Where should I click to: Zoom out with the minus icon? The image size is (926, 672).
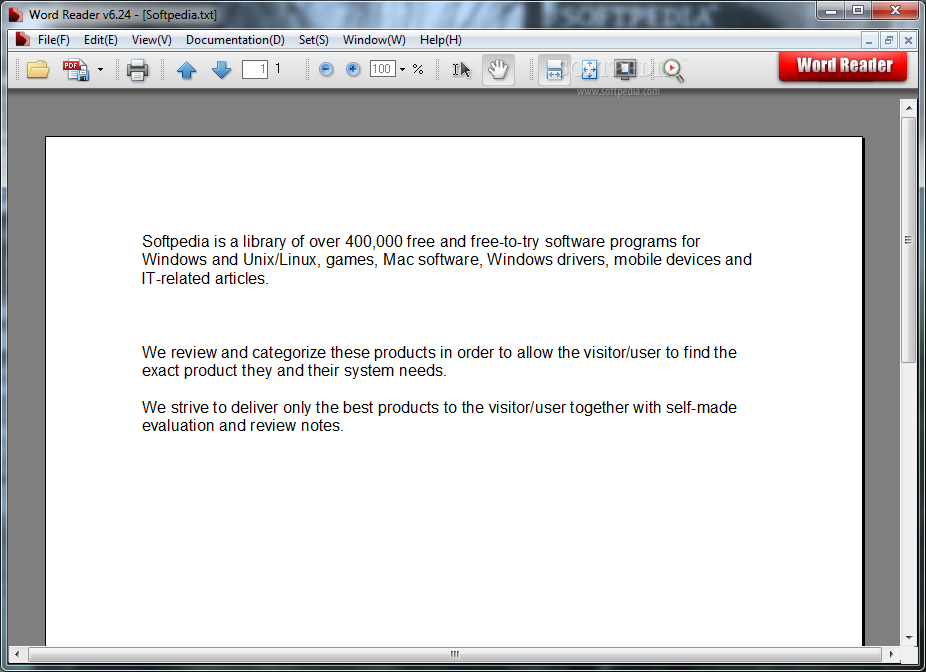326,70
